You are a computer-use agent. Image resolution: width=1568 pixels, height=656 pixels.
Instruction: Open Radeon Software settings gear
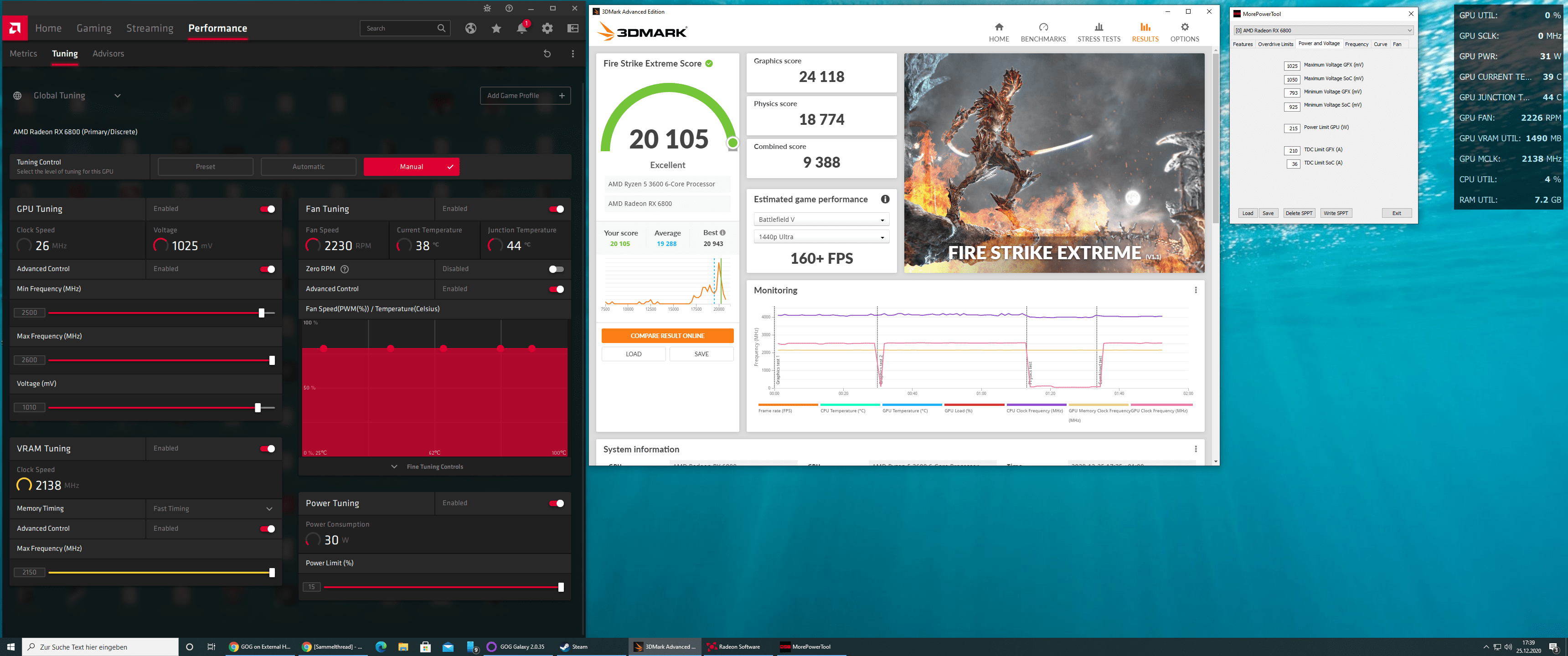tap(547, 28)
